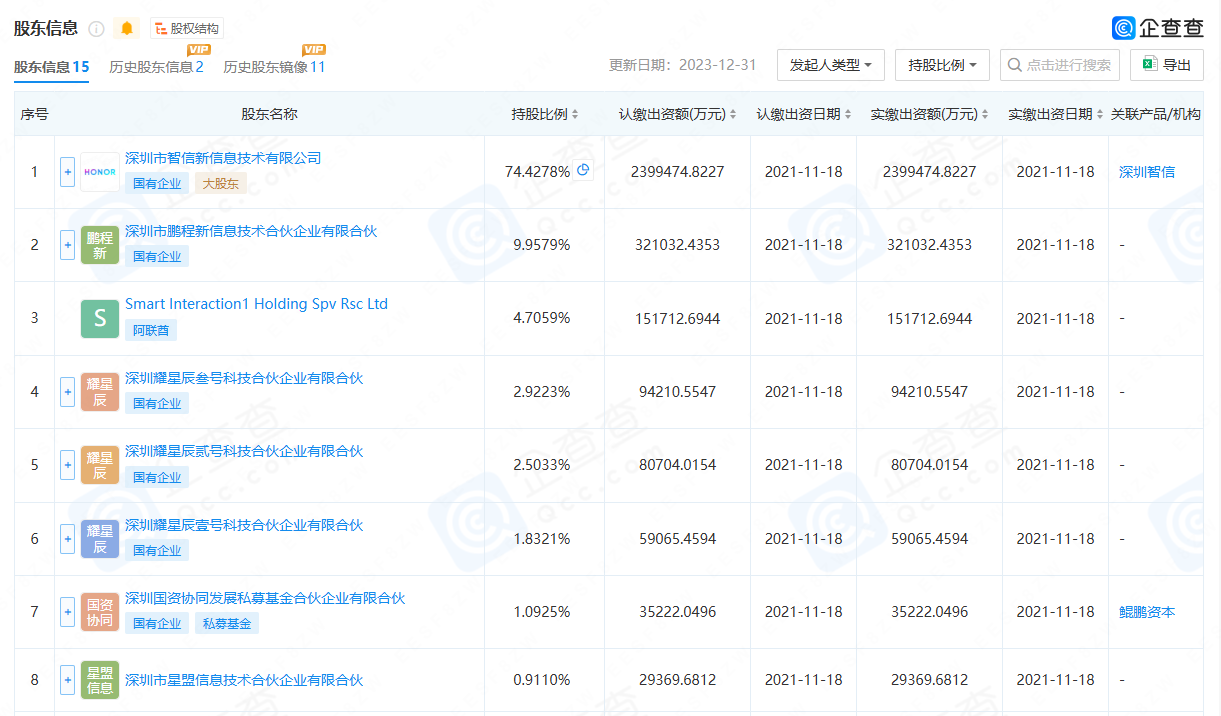Sort by 实缴出资额(万元) column header
Image resolution: width=1221 pixels, height=716 pixels.
930,114
